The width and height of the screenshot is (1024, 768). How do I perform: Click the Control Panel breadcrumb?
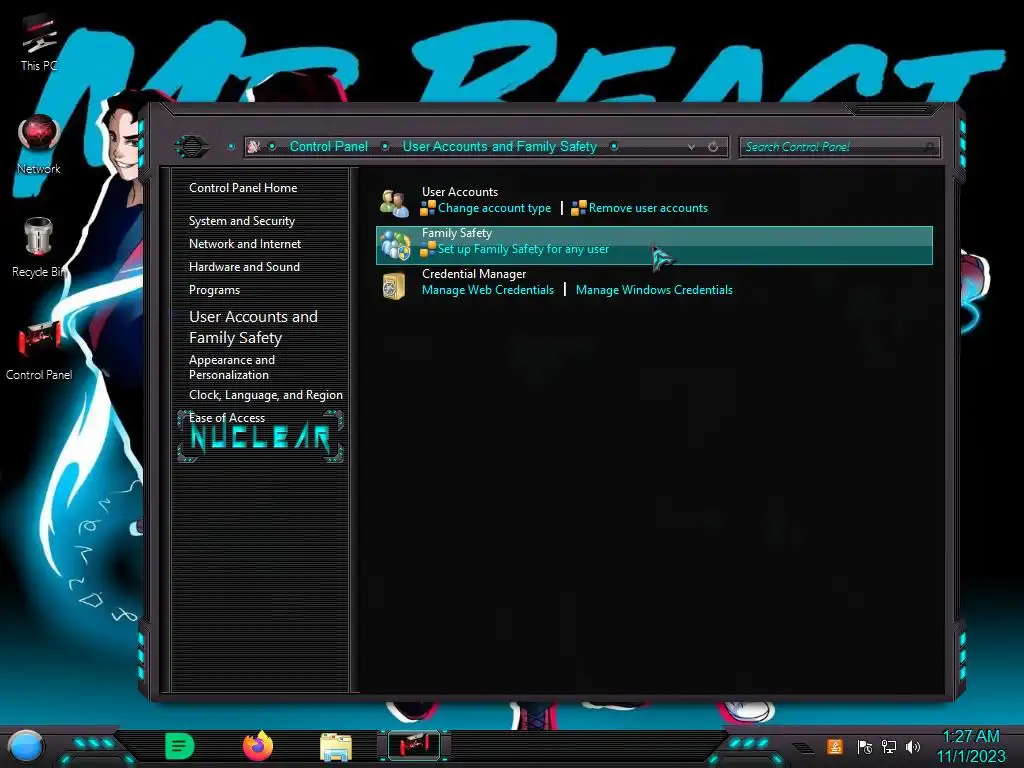[x=328, y=146]
